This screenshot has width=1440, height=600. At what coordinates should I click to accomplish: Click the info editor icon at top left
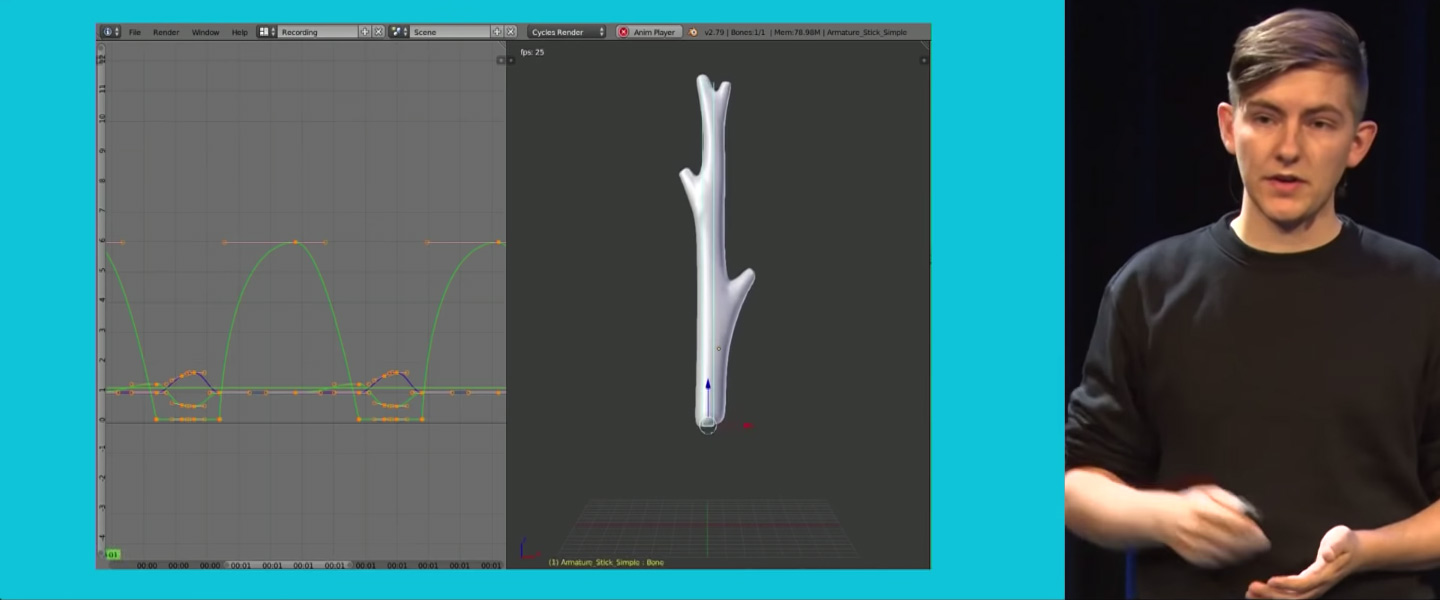(x=107, y=32)
